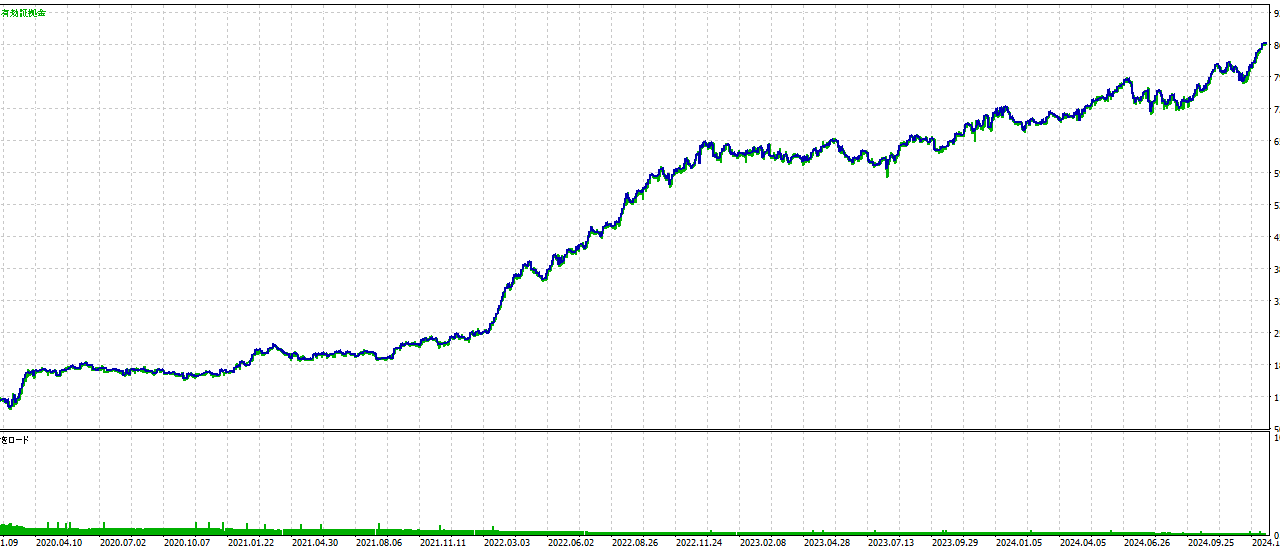Viewport: 1280px width, 552px height.
Task: Click the 2022.08.26 date label
Action: click(x=635, y=543)
